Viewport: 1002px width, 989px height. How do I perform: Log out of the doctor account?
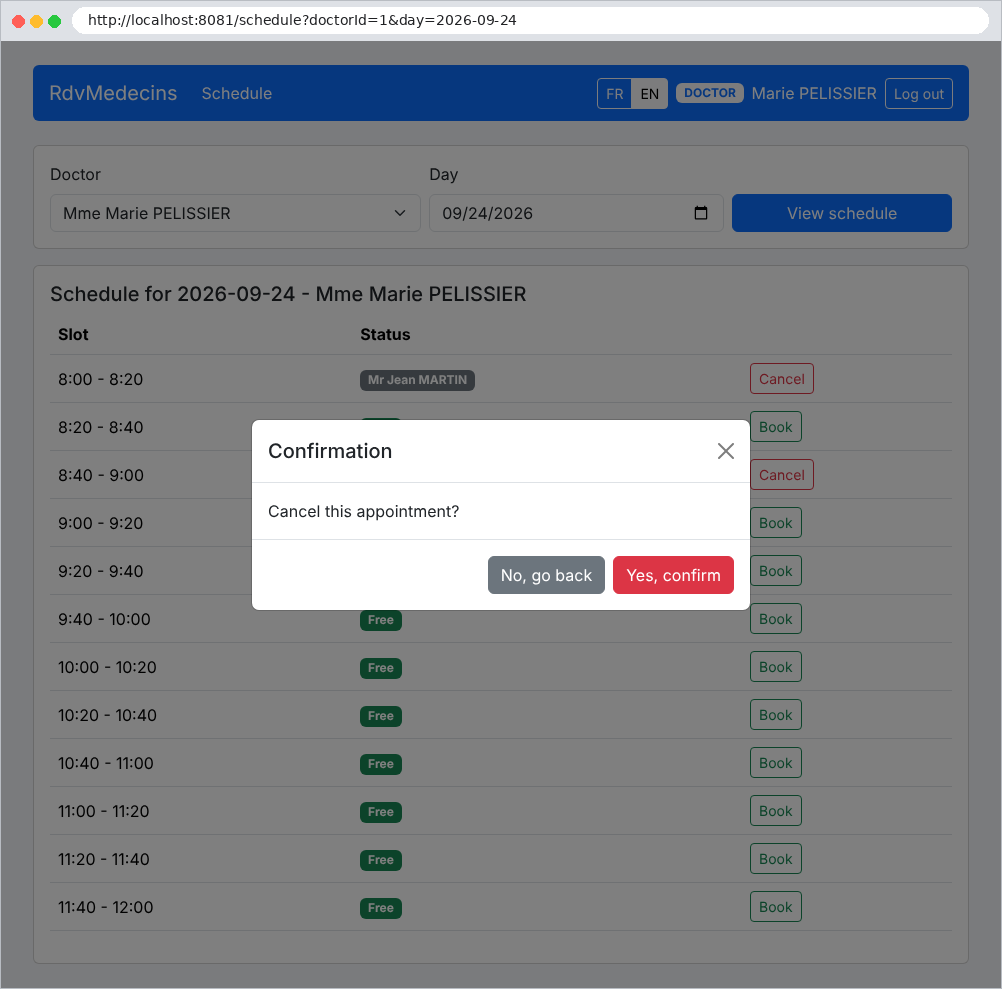click(918, 94)
